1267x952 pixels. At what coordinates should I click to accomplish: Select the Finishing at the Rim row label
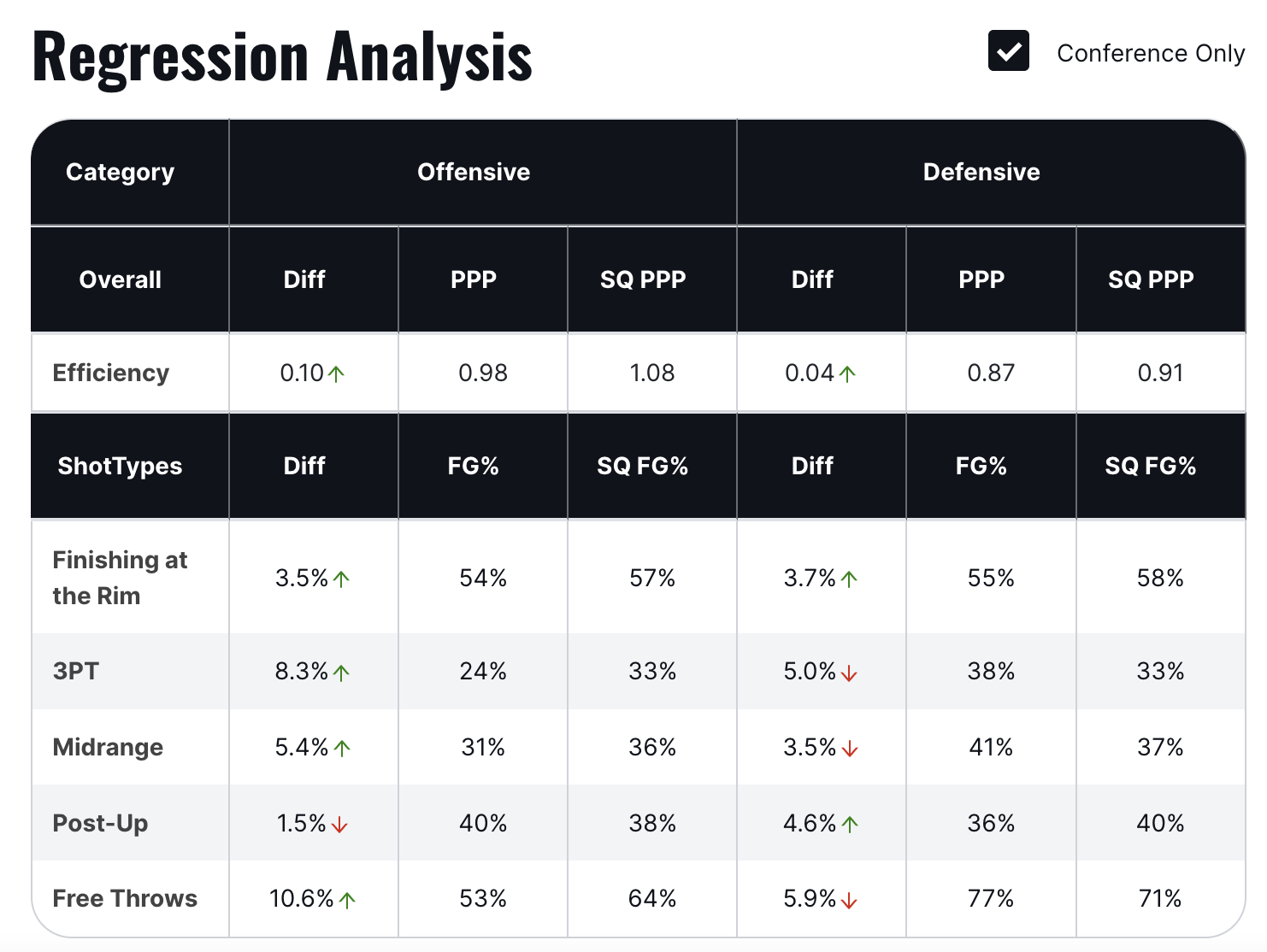120,578
